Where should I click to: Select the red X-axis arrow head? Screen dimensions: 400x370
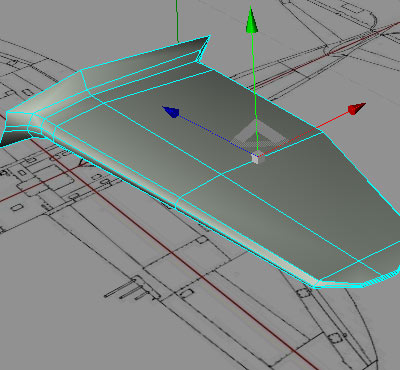(357, 109)
